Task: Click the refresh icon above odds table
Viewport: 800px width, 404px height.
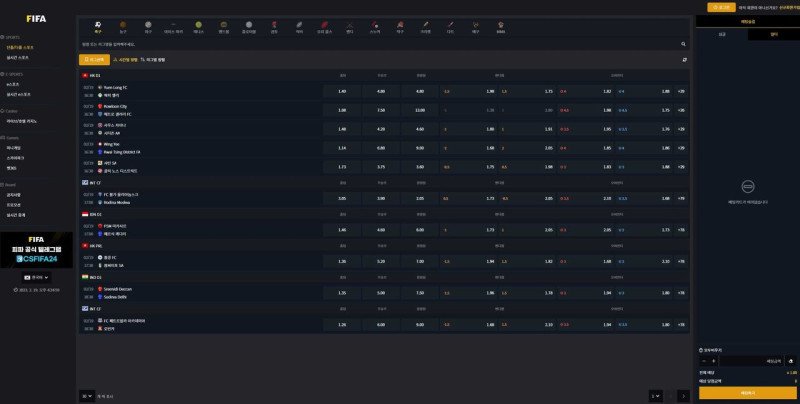Action: pos(684,60)
